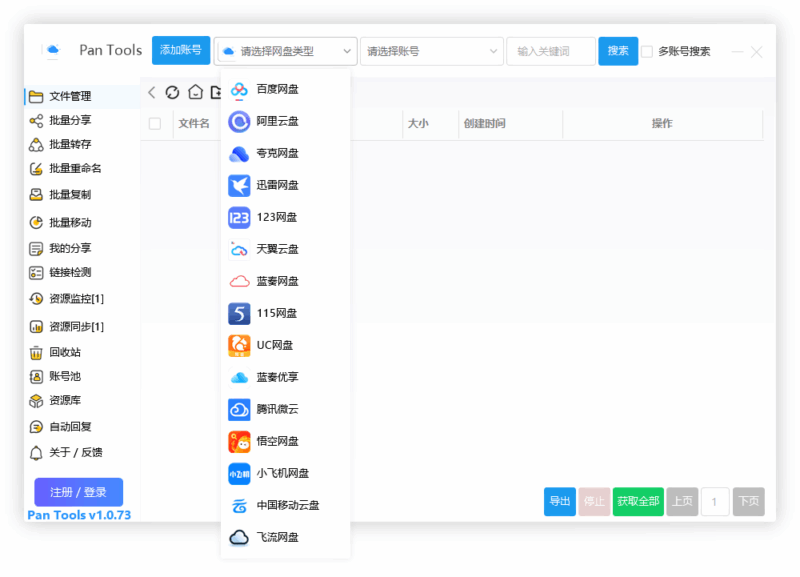This screenshot has height=577, width=800.
Task: Go to home folder icon
Action: (195, 92)
